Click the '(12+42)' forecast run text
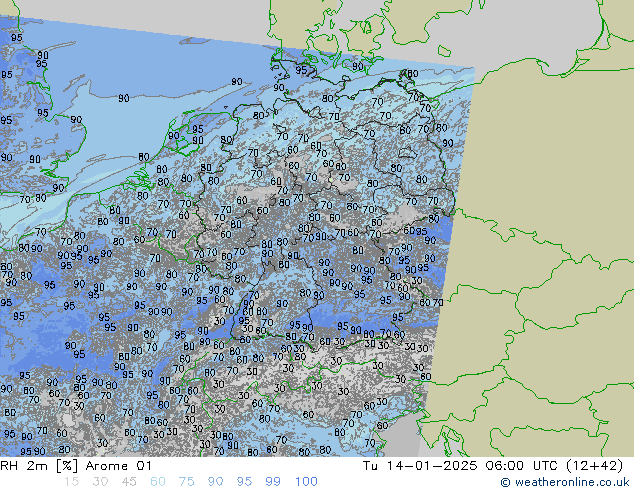This screenshot has width=634, height=490. pyautogui.click(x=594, y=466)
